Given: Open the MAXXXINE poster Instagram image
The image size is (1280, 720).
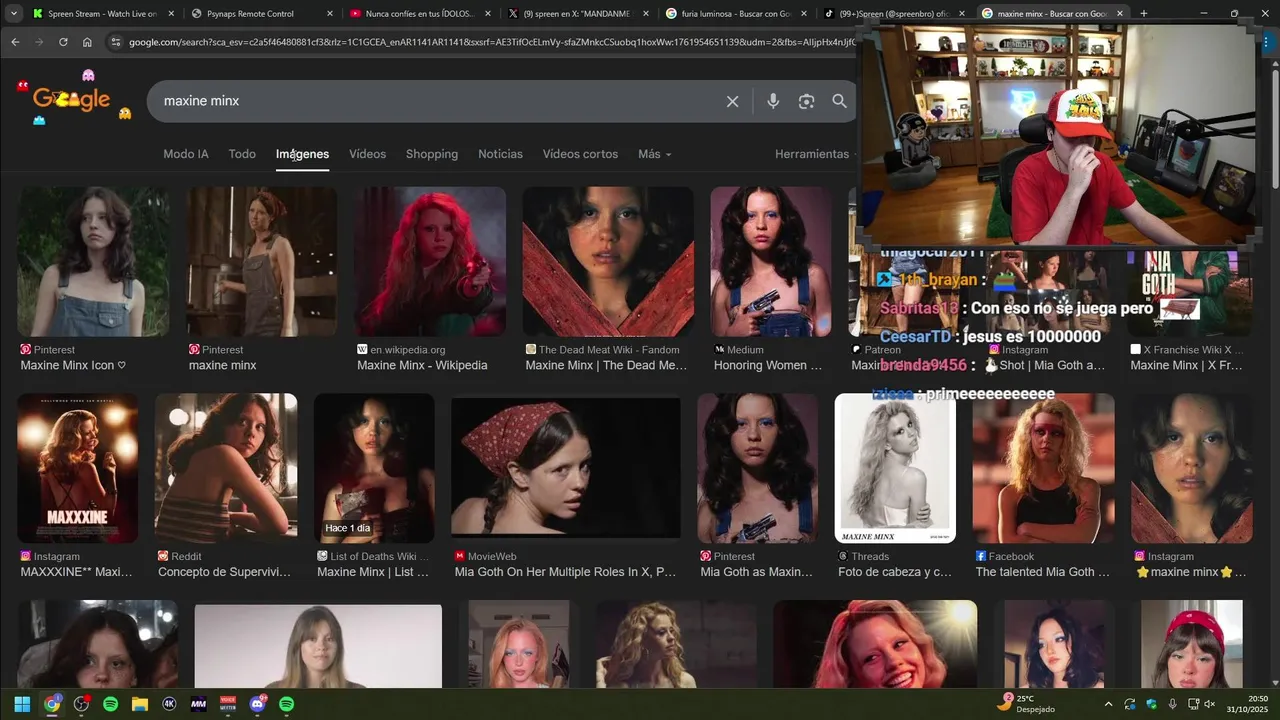Looking at the screenshot, I should (78, 468).
